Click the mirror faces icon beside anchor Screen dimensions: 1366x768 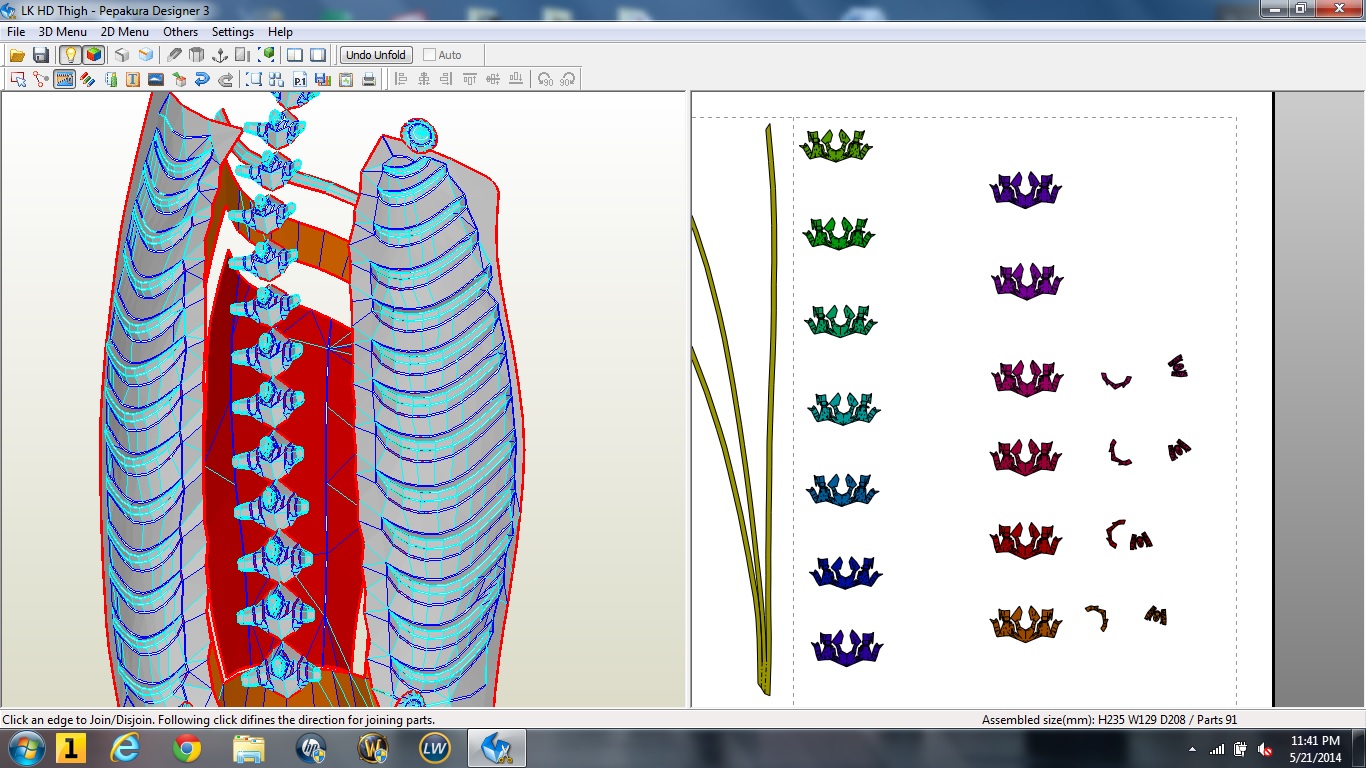pos(242,55)
